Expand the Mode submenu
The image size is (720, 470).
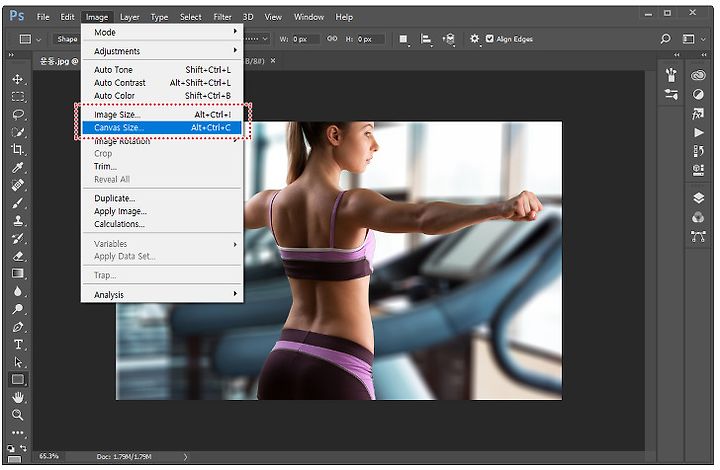[x=162, y=32]
